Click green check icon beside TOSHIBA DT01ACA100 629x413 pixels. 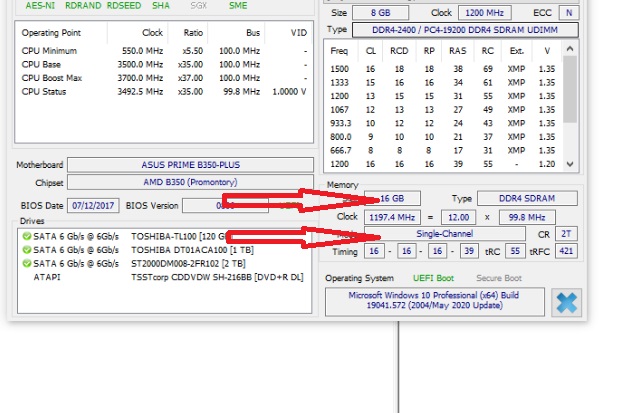pos(26,250)
